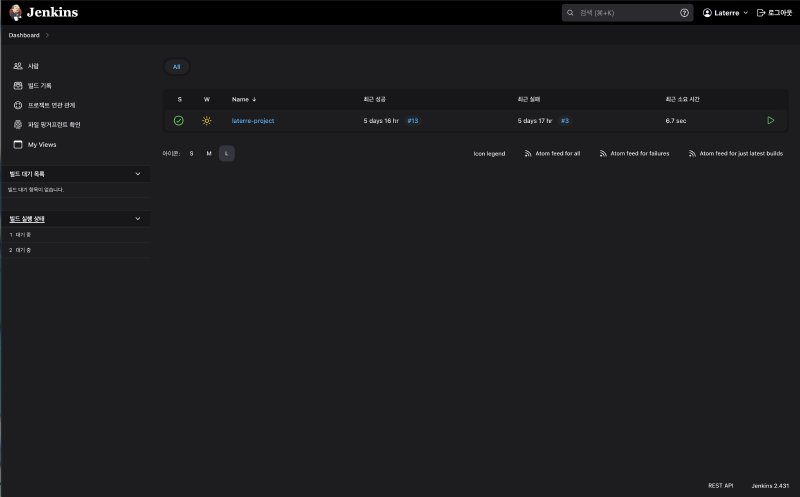Screen dimensions: 800x497
Task: Click the Jenkins logo icon
Action: pyautogui.click(x=16, y=12)
